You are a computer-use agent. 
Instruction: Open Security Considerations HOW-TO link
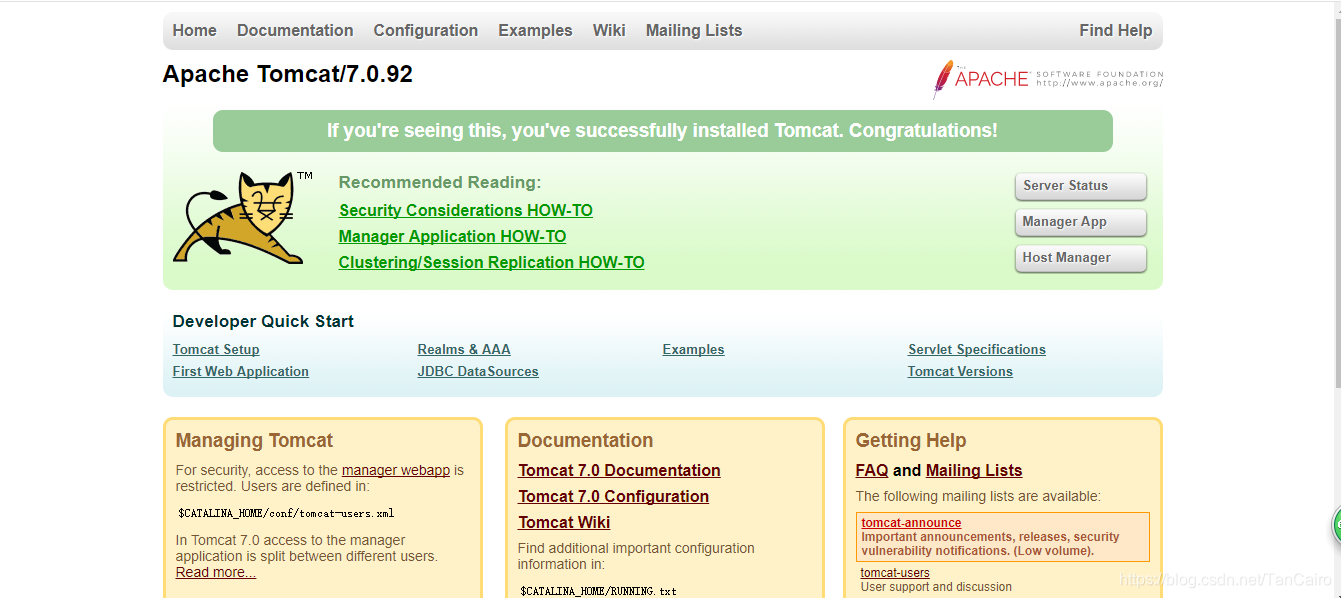(466, 210)
